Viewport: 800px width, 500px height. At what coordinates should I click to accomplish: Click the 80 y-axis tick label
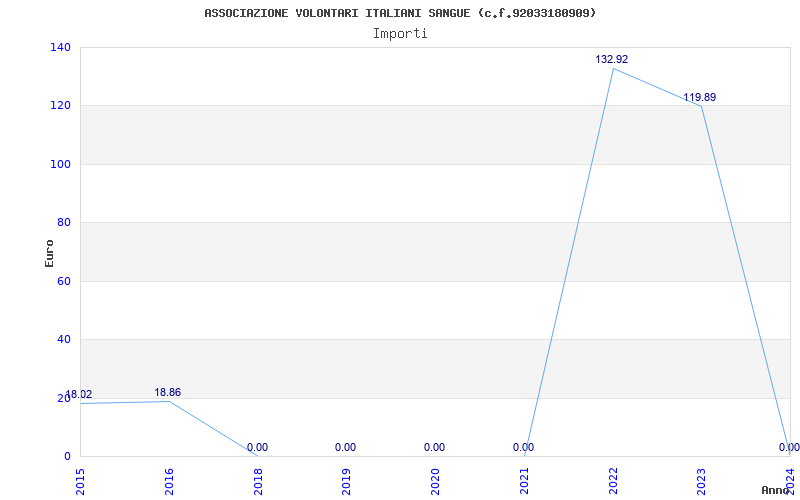(64, 222)
